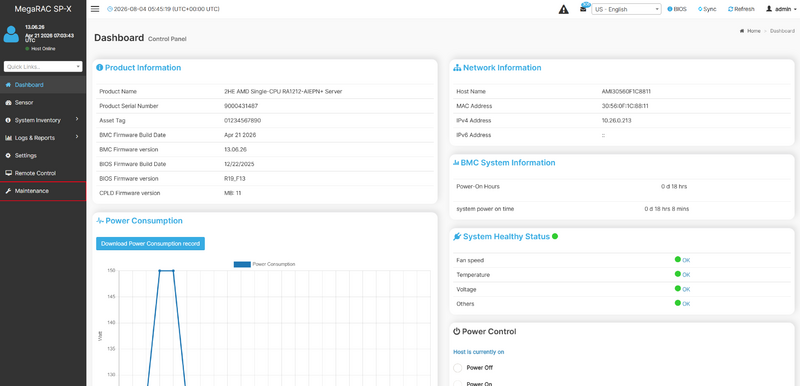
Task: Click the user avatar icon in sidebar
Action: [11, 34]
